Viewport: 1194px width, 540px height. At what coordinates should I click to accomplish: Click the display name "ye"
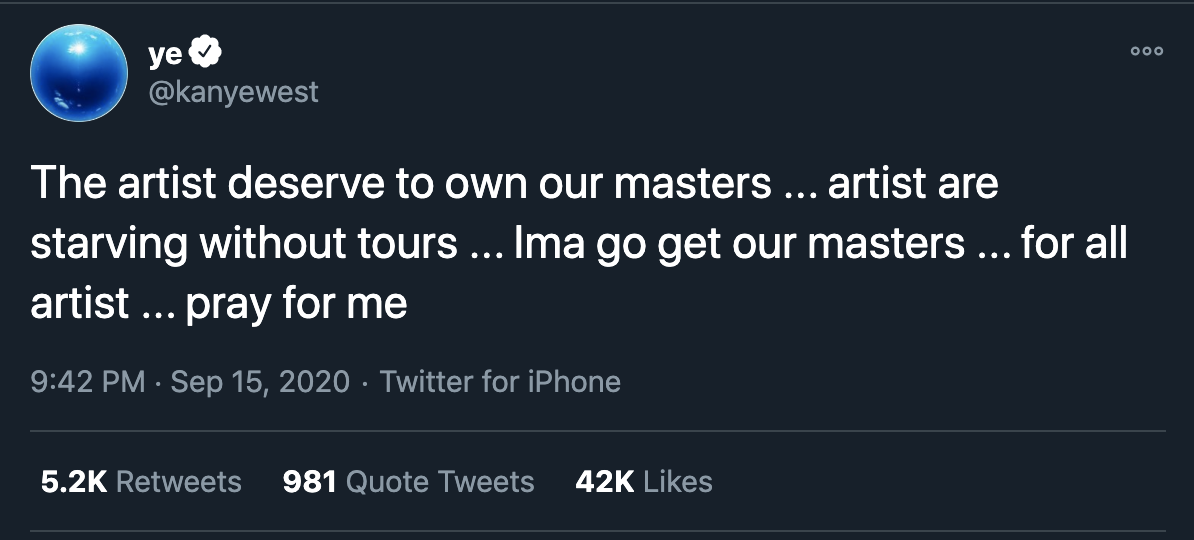[x=164, y=53]
